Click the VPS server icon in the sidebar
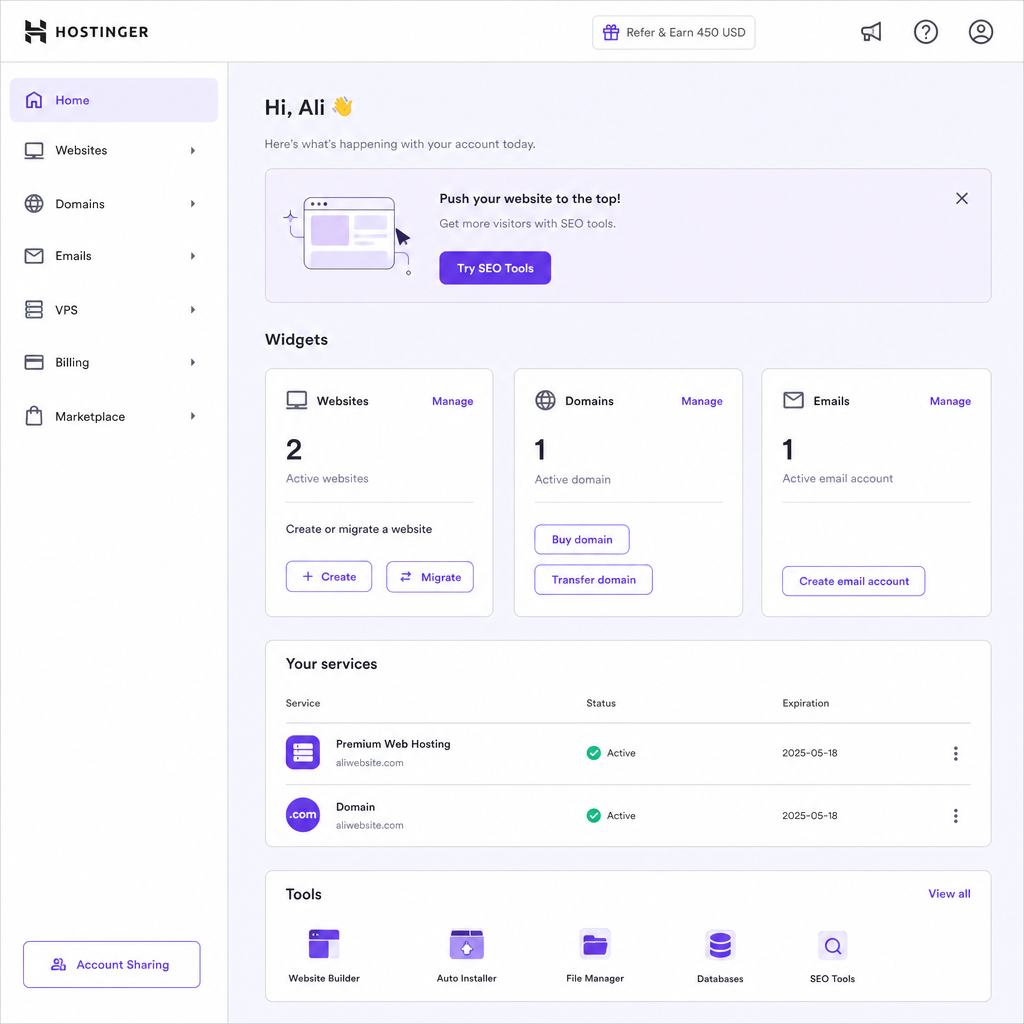Viewport: 1024px width, 1024px height. click(x=34, y=310)
